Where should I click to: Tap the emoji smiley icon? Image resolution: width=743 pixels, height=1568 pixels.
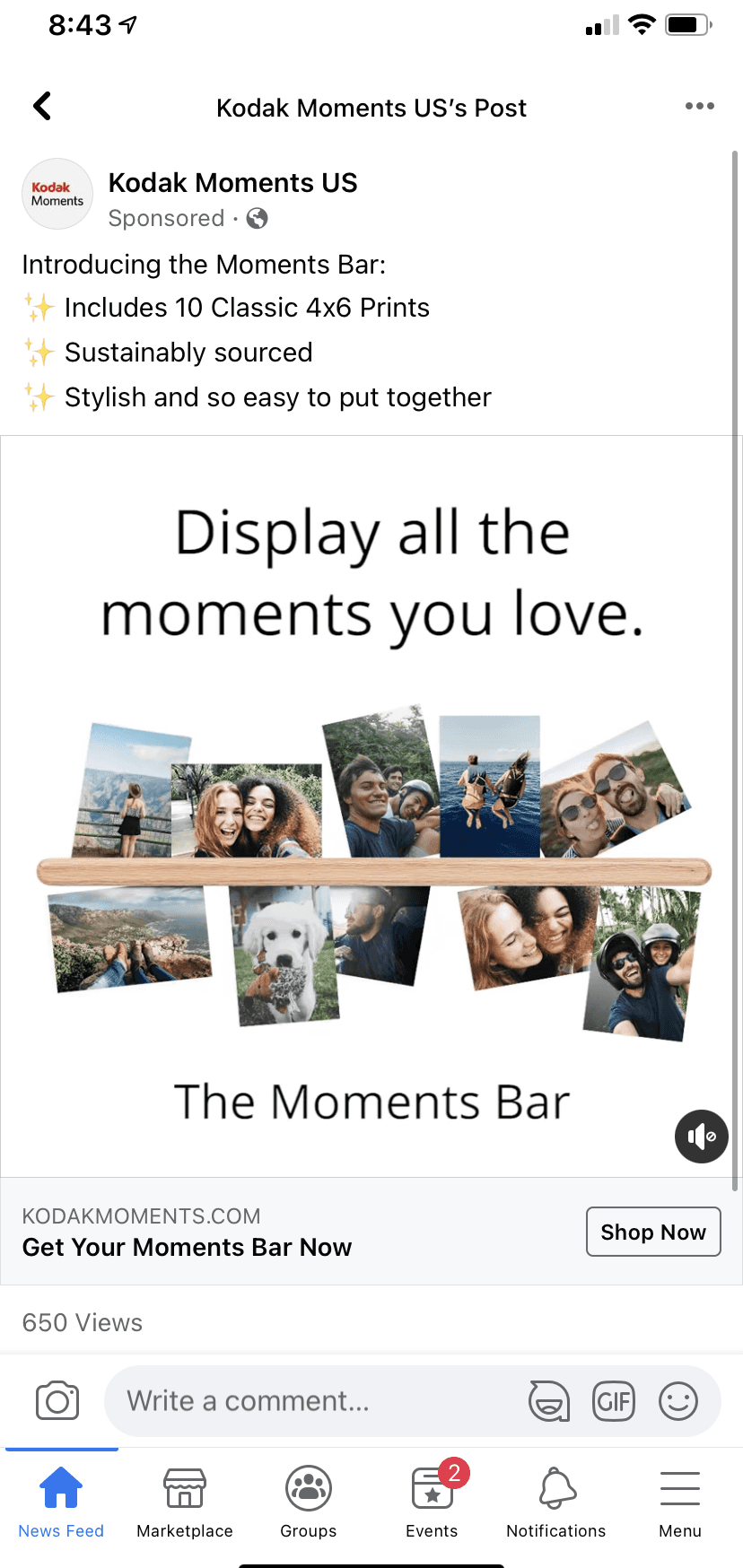coord(678,1401)
